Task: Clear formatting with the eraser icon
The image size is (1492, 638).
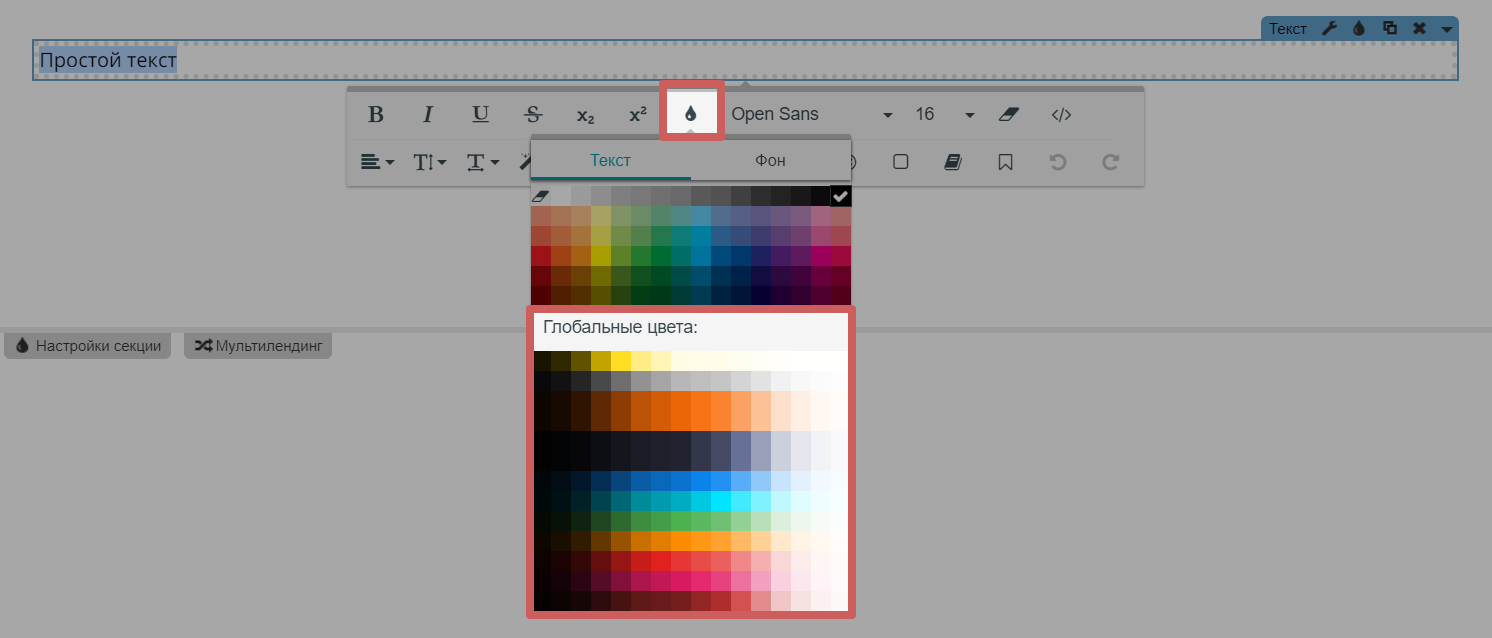Action: [1008, 114]
